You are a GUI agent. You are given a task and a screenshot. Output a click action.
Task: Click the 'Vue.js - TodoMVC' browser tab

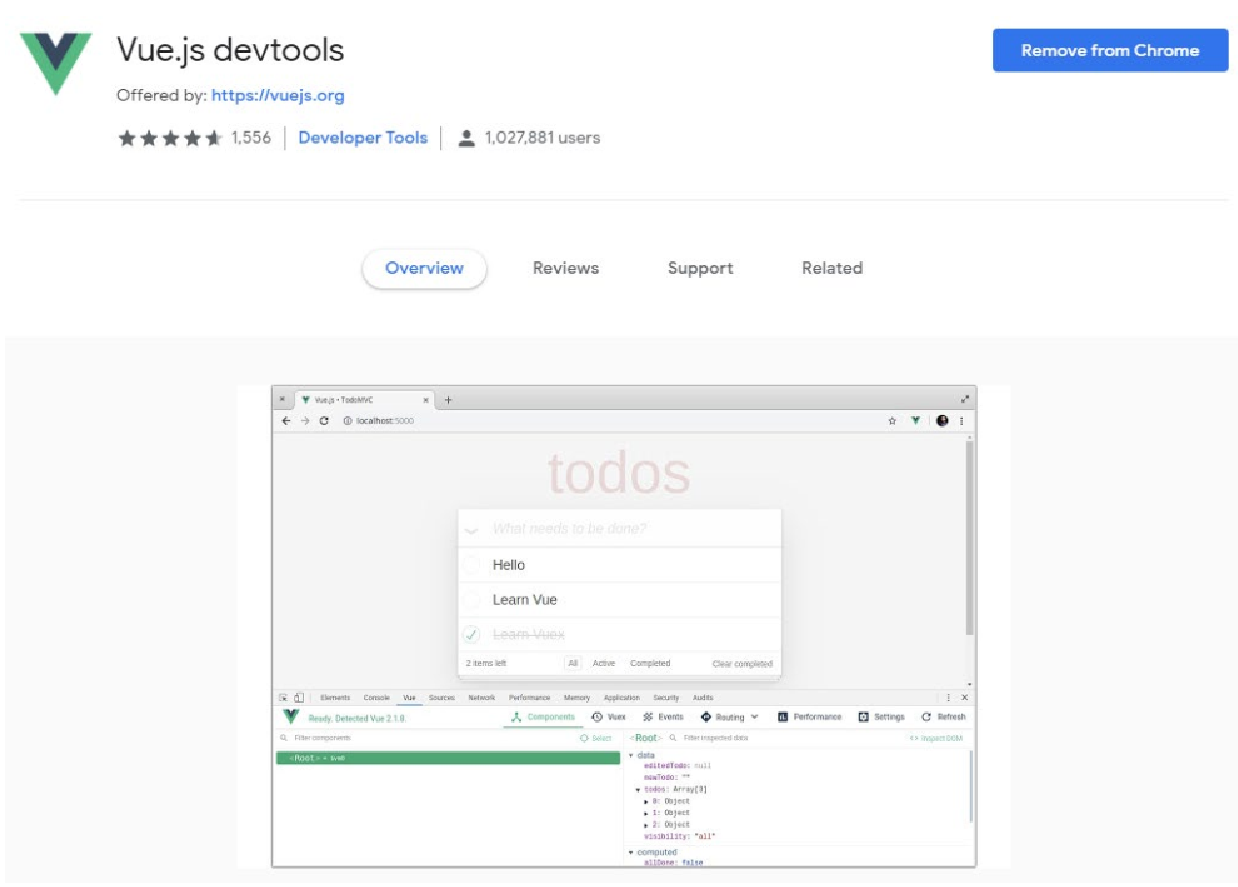pyautogui.click(x=365, y=400)
